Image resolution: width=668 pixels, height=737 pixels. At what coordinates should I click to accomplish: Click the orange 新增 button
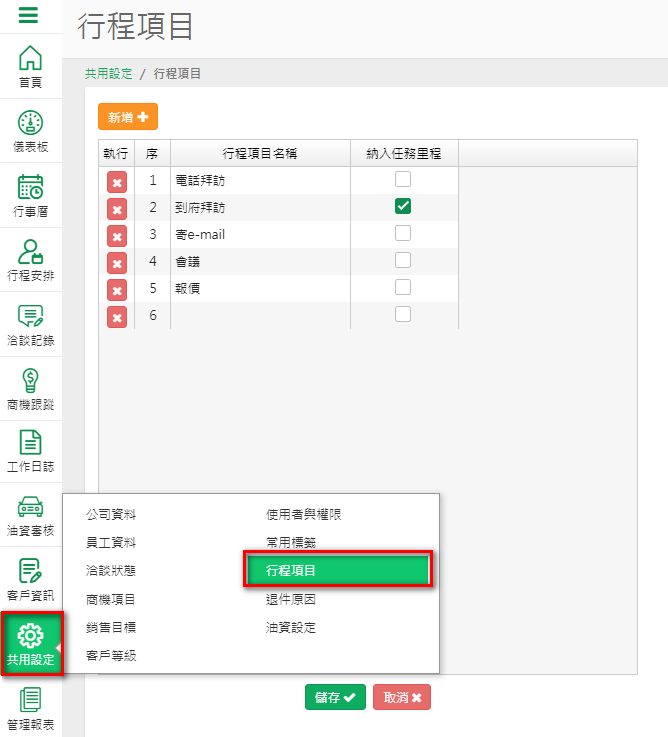pos(128,117)
